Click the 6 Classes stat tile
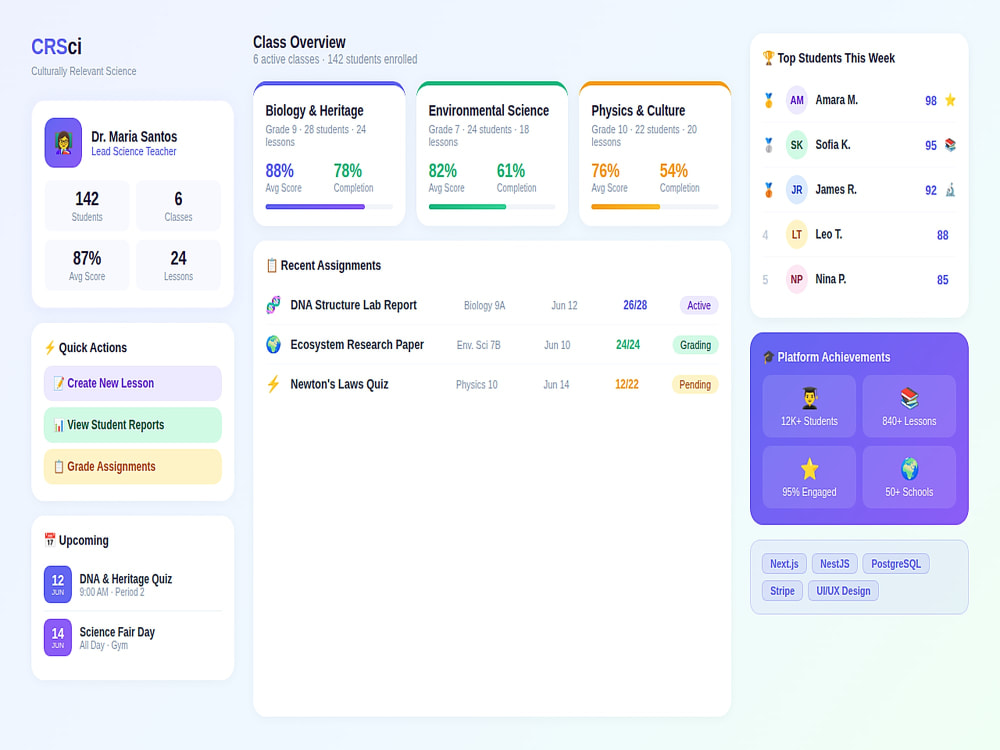This screenshot has height=750, width=1000. pos(179,205)
